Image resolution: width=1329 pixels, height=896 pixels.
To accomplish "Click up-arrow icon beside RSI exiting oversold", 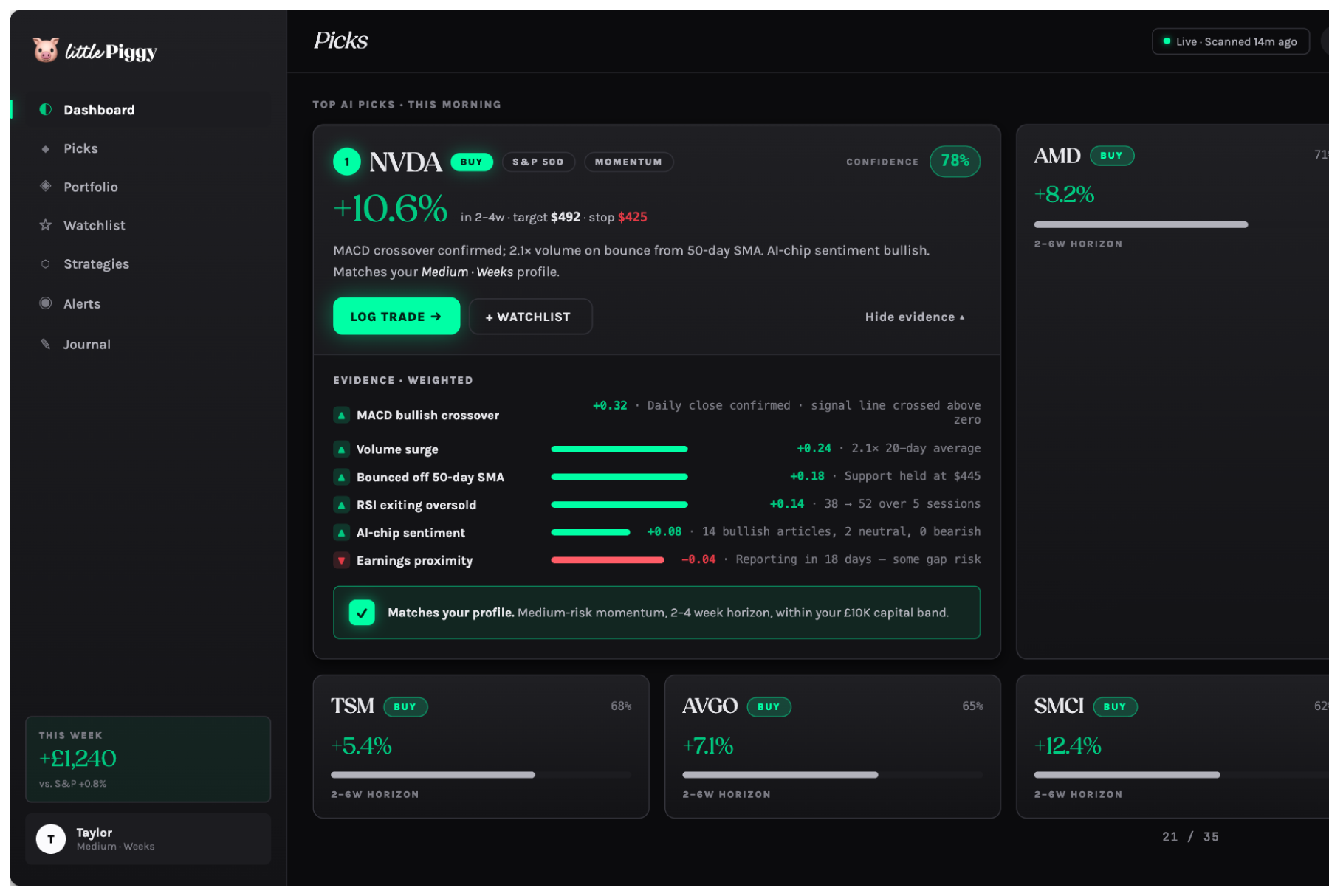I will (x=341, y=505).
